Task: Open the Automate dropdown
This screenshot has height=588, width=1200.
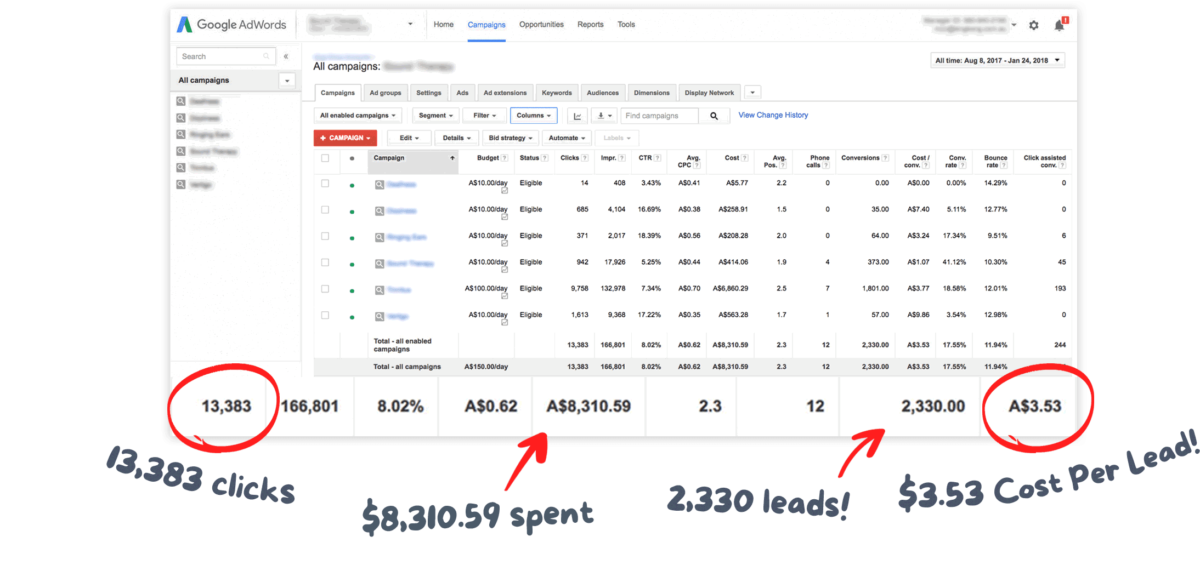Action: point(567,138)
